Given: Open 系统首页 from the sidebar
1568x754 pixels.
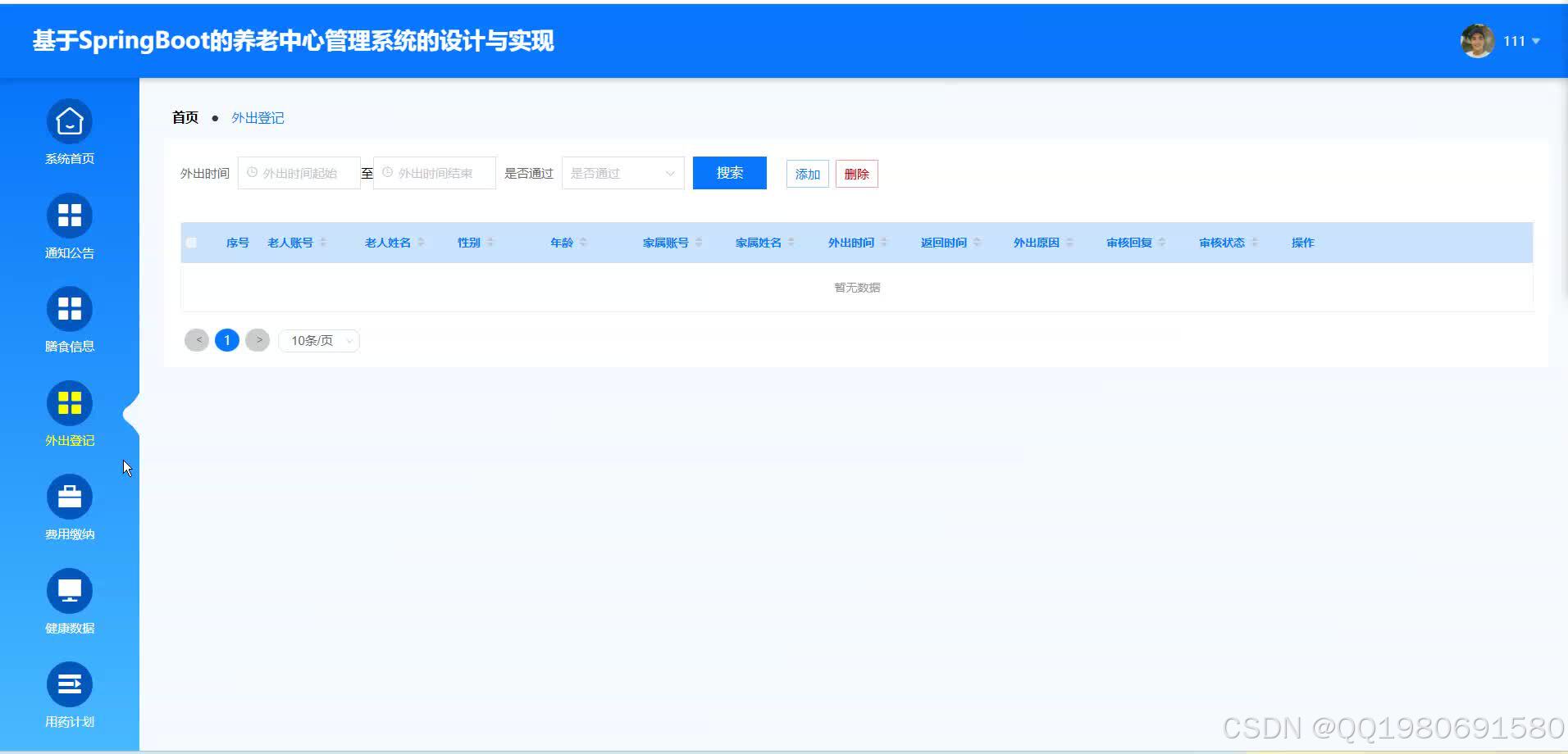Looking at the screenshot, I should (69, 131).
